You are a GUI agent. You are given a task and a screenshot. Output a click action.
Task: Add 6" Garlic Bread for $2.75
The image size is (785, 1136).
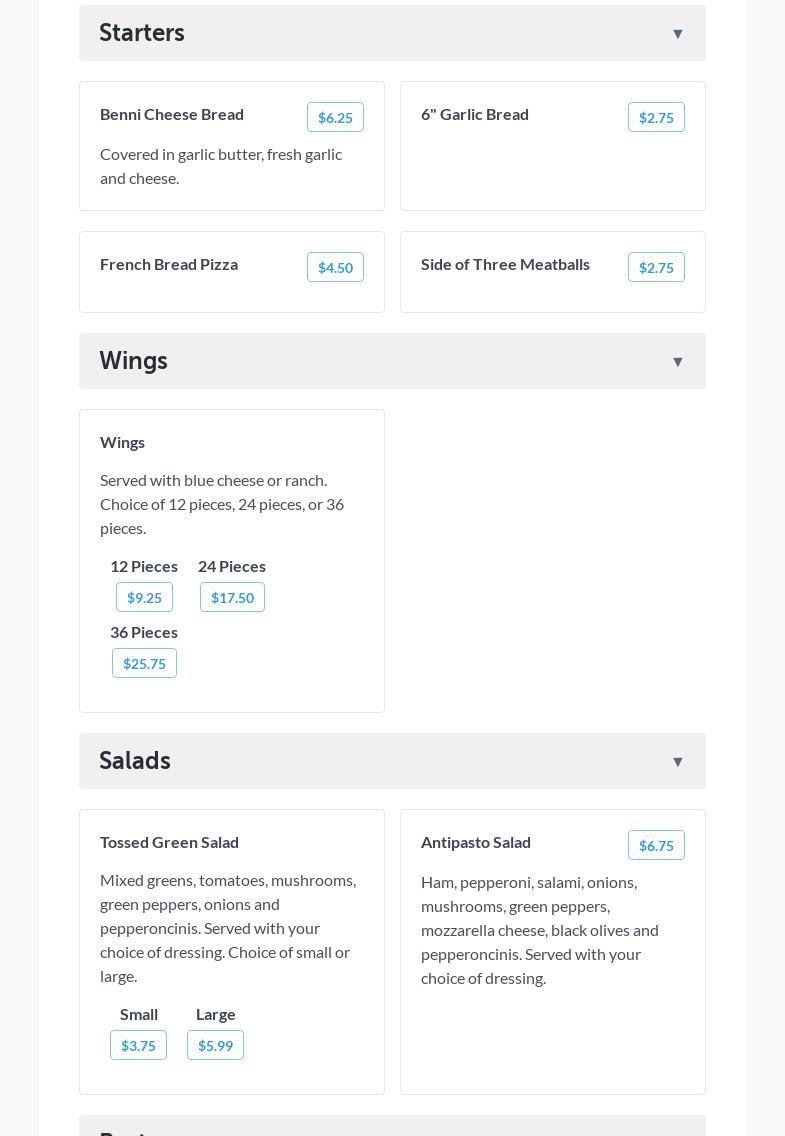click(x=656, y=117)
